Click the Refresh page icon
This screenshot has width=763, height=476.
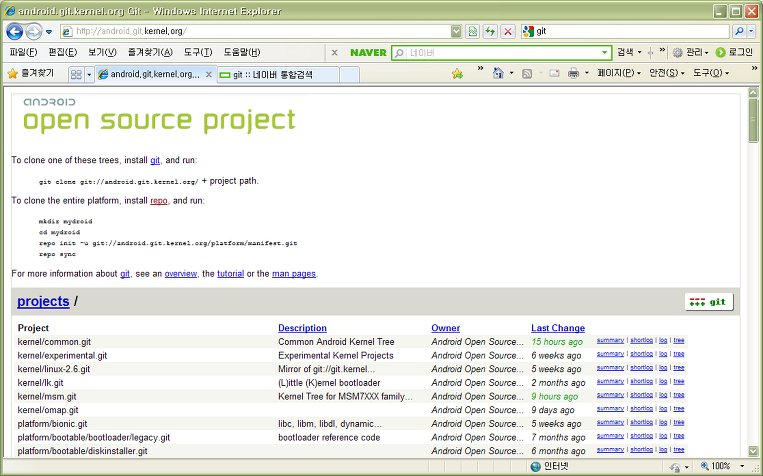pyautogui.click(x=490, y=32)
